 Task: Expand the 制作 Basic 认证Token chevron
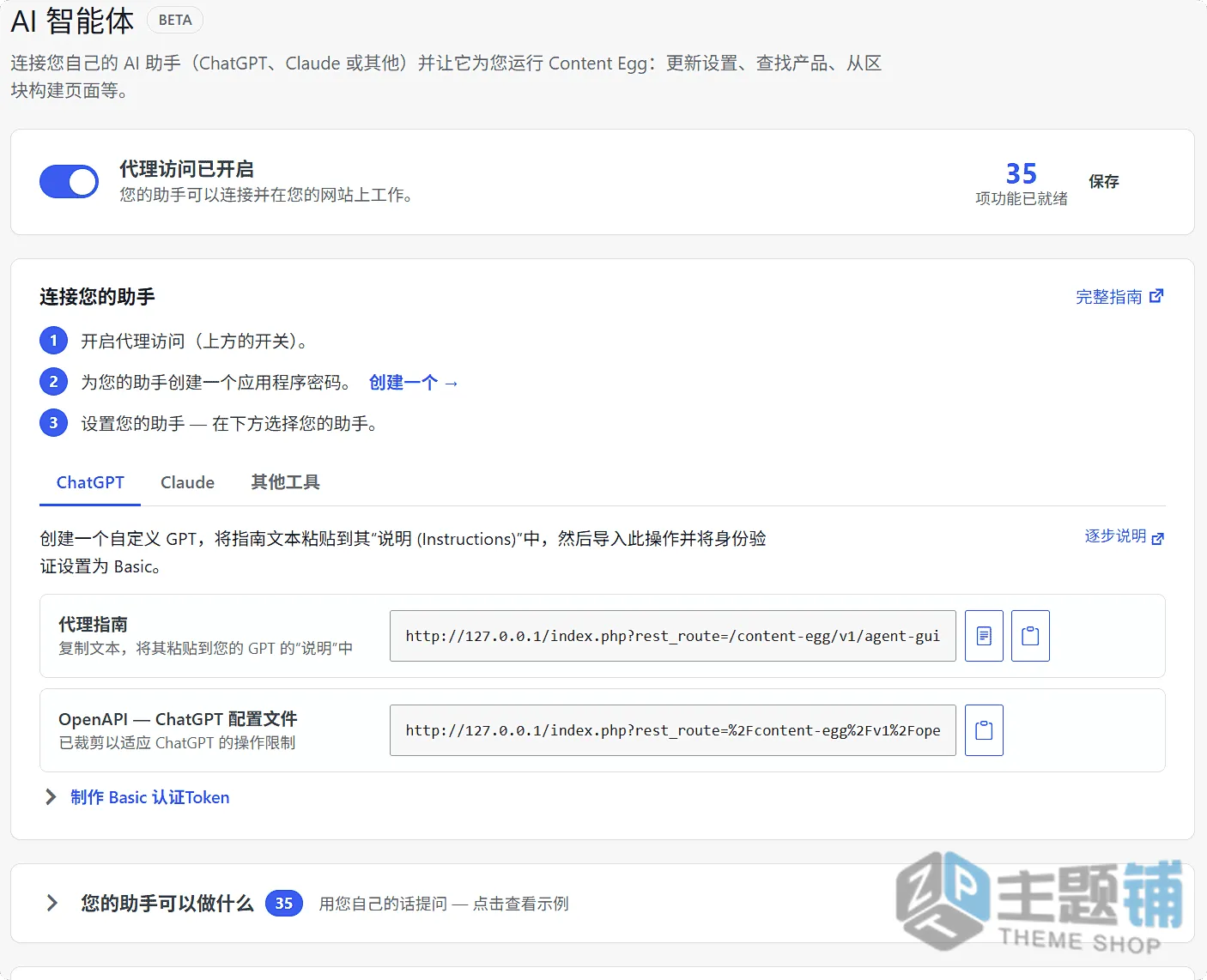point(51,797)
